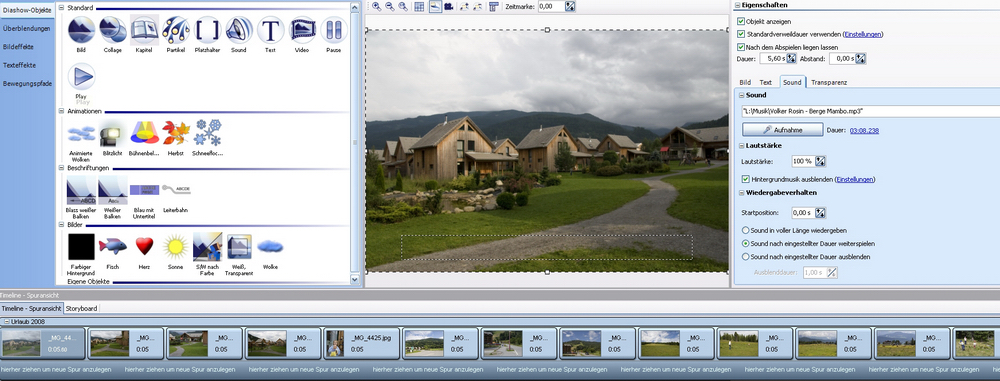
Task: Collapse the Animationen category
Action: (62, 111)
